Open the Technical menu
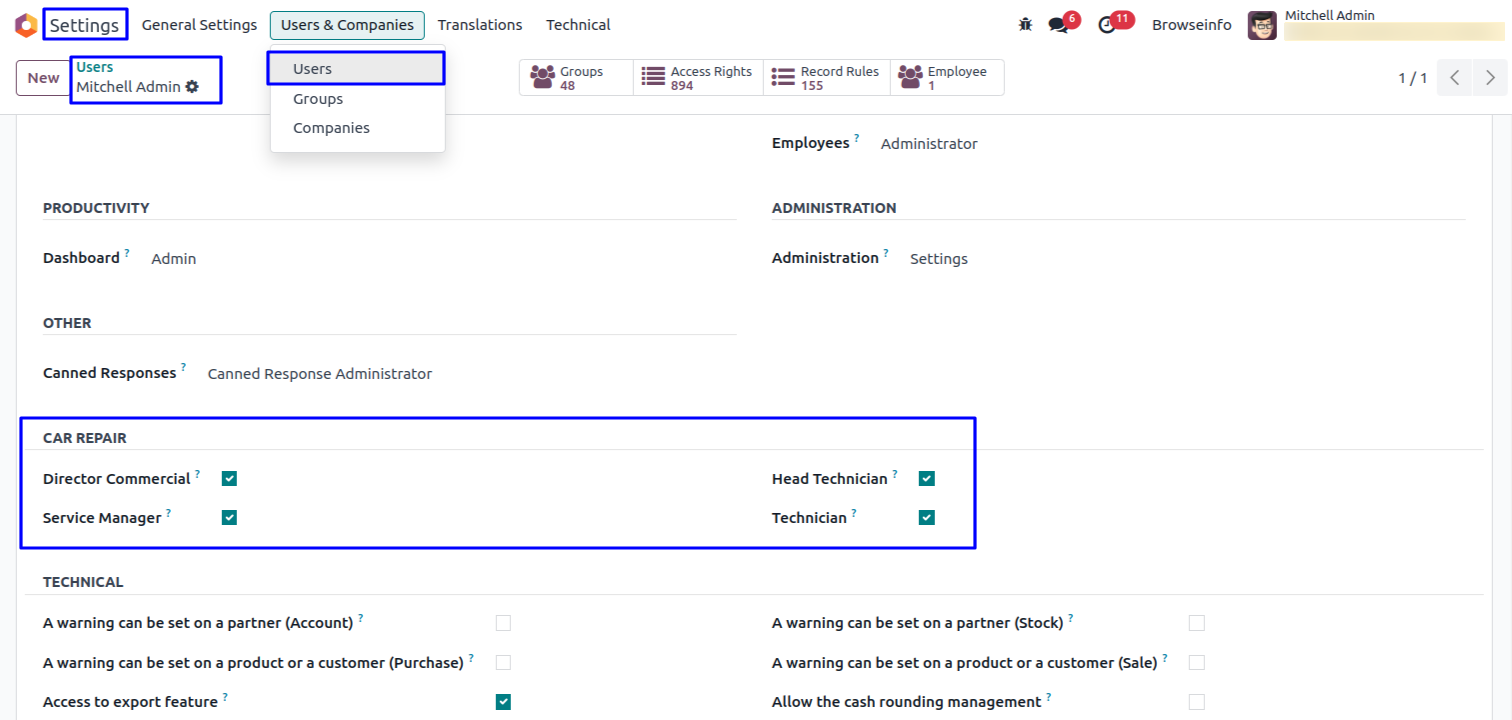The width and height of the screenshot is (1512, 720). click(578, 25)
